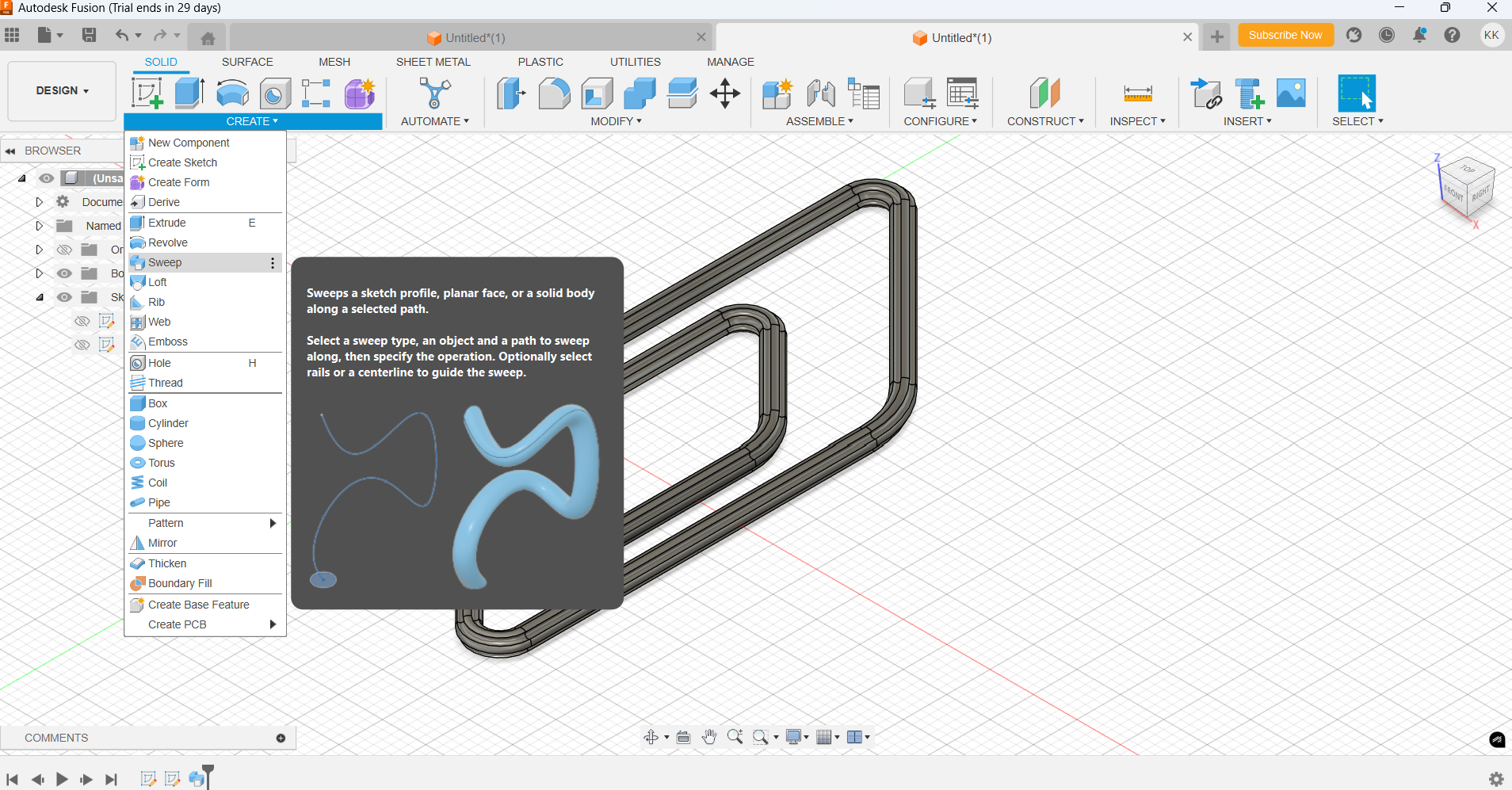The image size is (1512, 790).
Task: Click the Orbit navigation icon
Action: tap(651, 737)
